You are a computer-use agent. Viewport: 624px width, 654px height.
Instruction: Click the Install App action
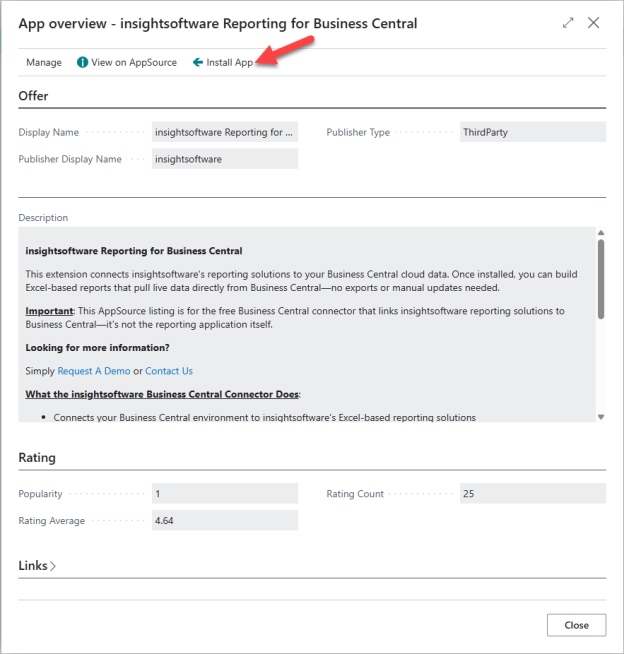coord(223,63)
